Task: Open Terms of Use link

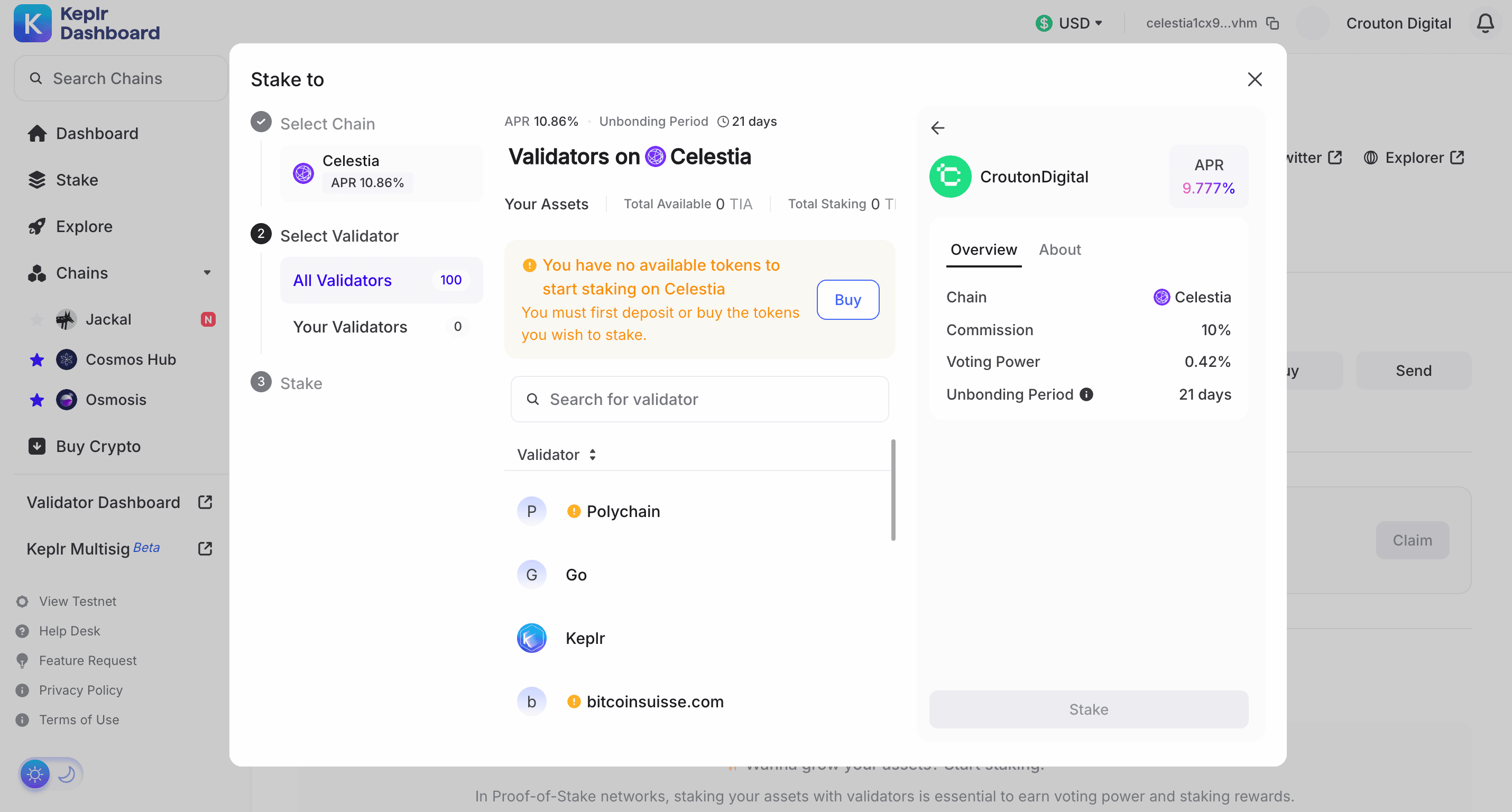Action: tap(68, 720)
